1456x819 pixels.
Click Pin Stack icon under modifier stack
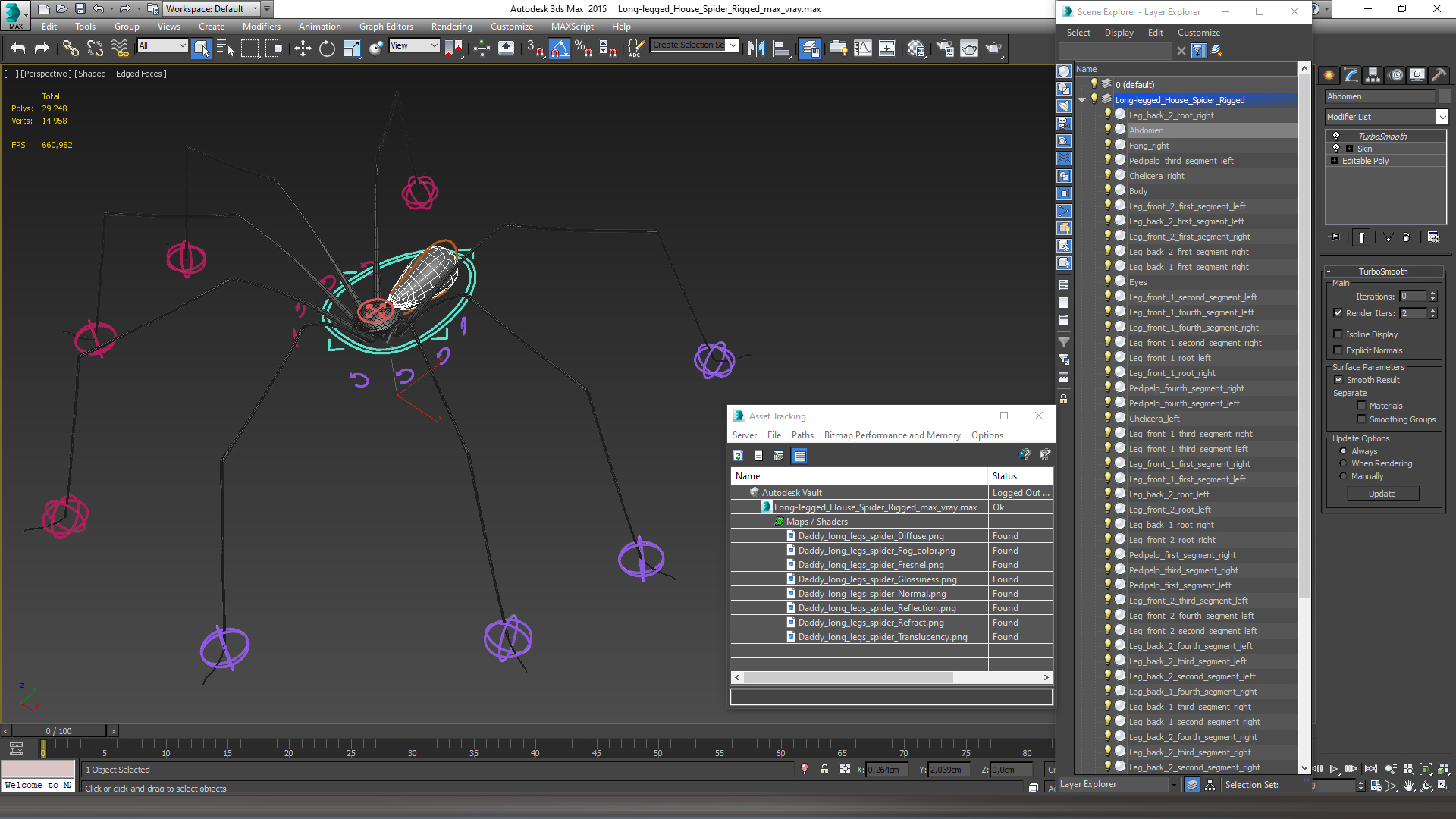pos(1335,237)
